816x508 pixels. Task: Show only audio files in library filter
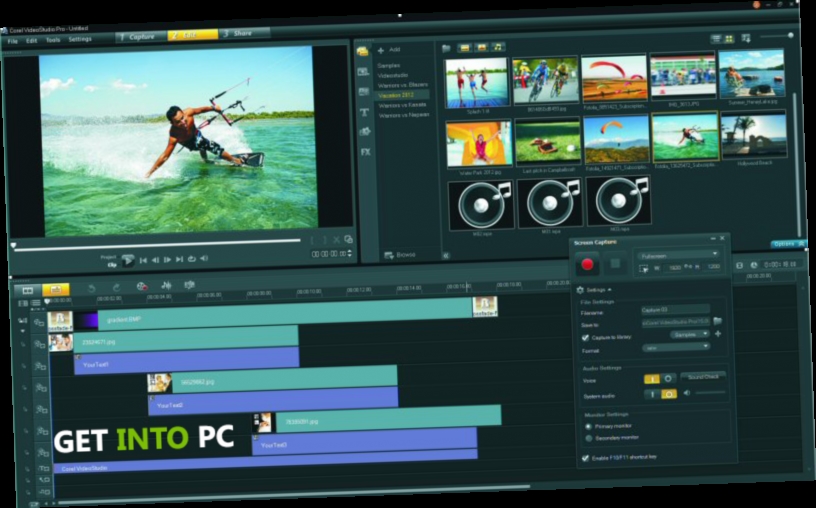coord(498,47)
